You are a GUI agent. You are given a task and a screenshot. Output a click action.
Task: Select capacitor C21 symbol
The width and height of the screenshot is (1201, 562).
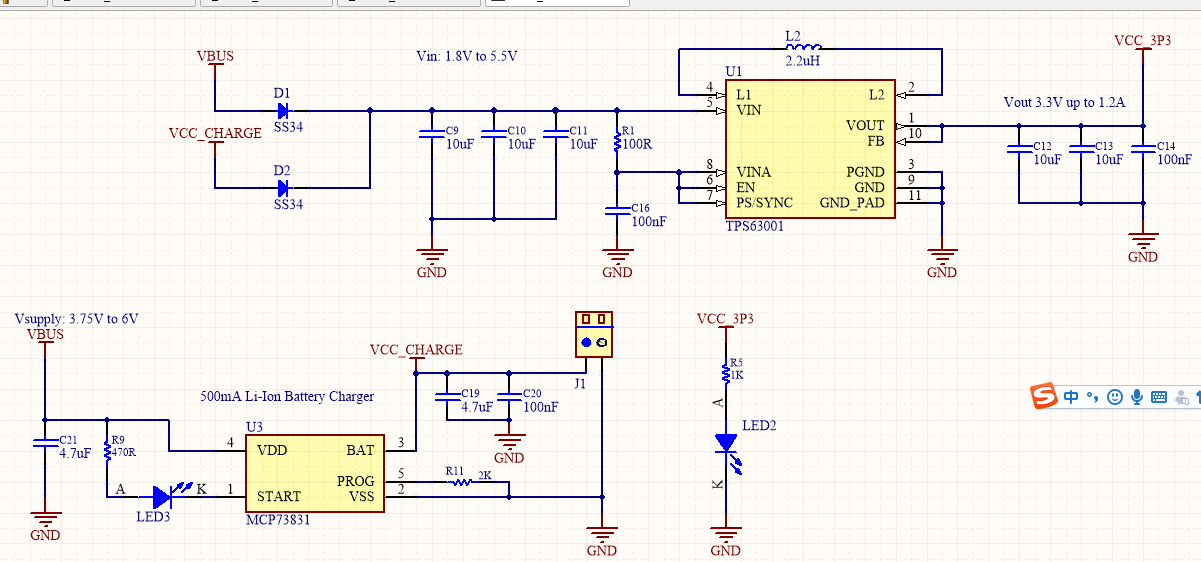[x=44, y=441]
